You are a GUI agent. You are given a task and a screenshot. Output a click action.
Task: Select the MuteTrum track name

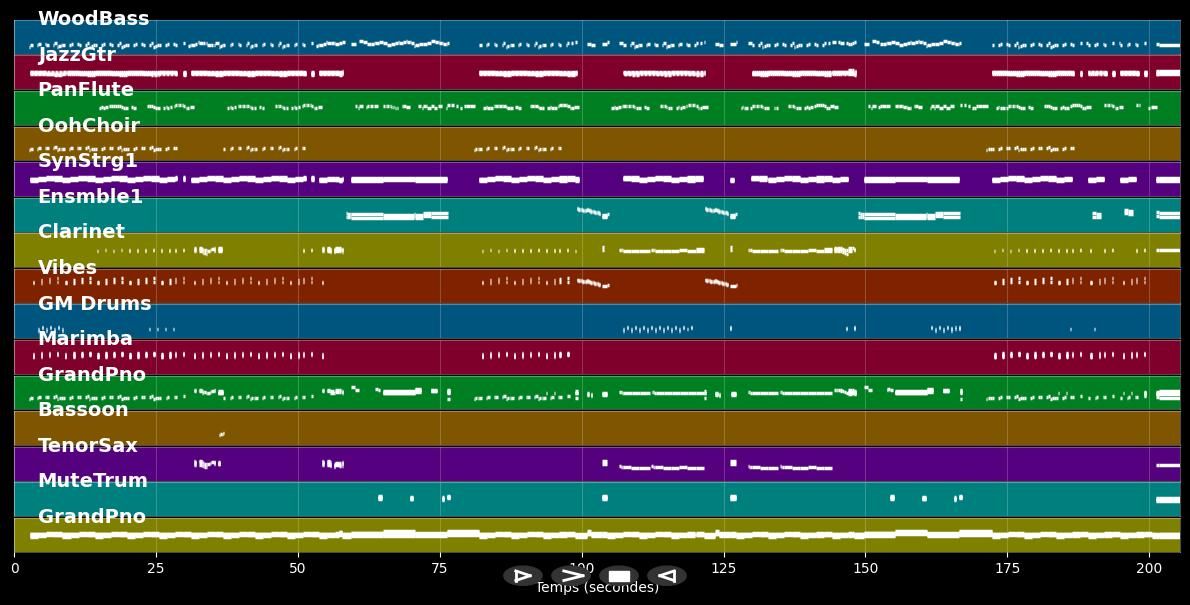click(x=93, y=481)
